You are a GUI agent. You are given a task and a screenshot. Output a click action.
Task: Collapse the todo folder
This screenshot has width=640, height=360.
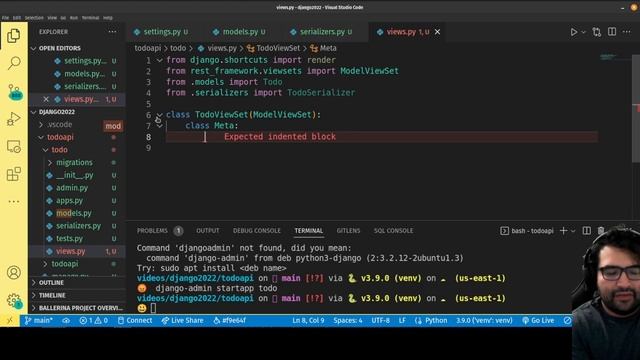tap(59, 150)
